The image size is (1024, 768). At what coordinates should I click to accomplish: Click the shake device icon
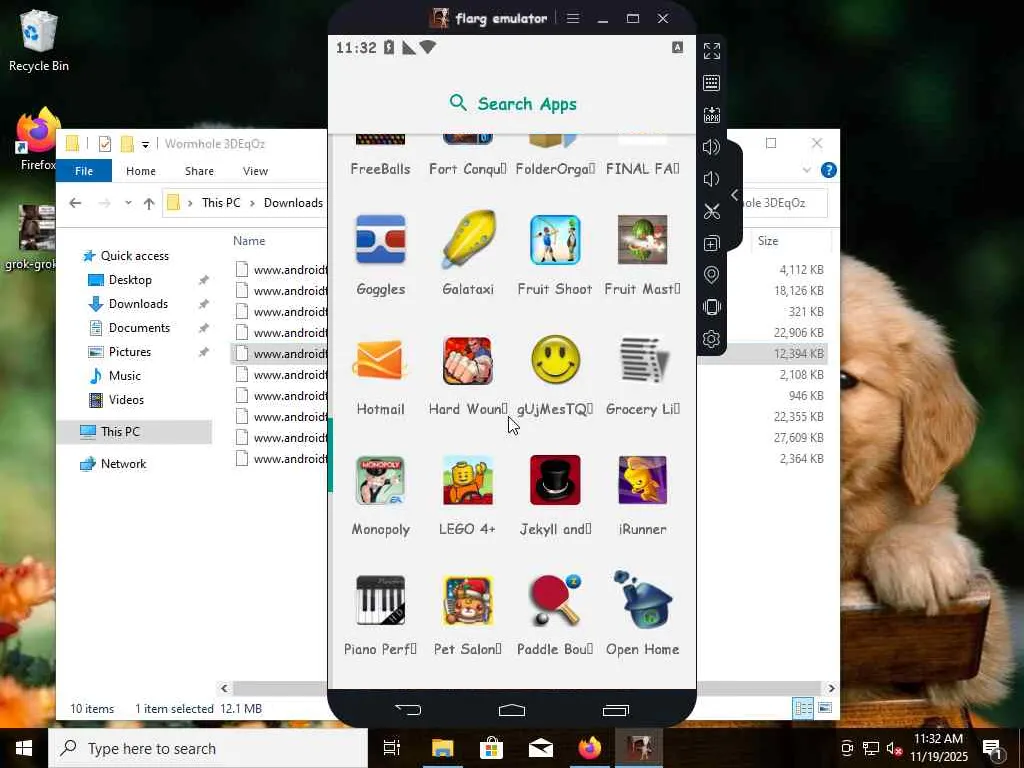click(x=712, y=307)
